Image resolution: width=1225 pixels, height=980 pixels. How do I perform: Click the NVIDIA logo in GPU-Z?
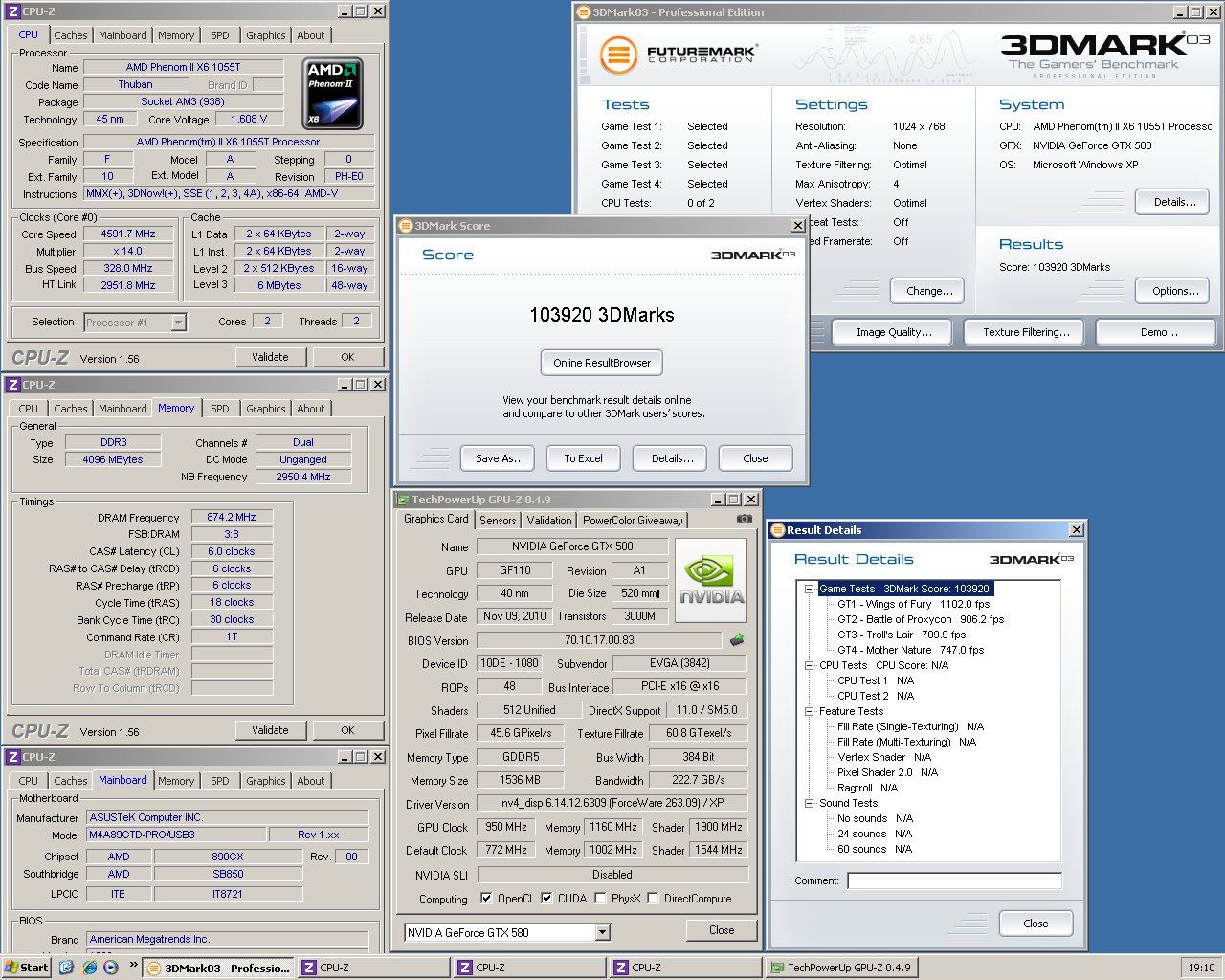point(711,581)
